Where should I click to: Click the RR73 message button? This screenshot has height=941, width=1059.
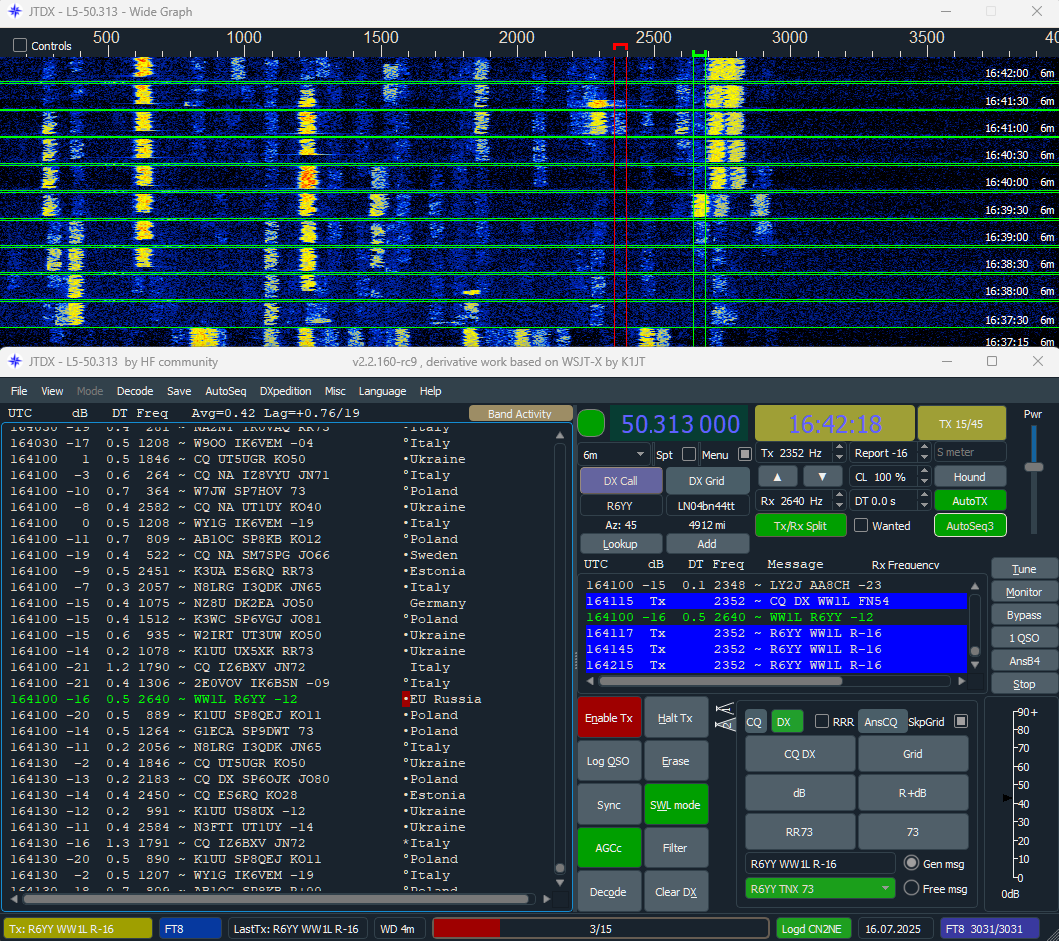pos(800,832)
